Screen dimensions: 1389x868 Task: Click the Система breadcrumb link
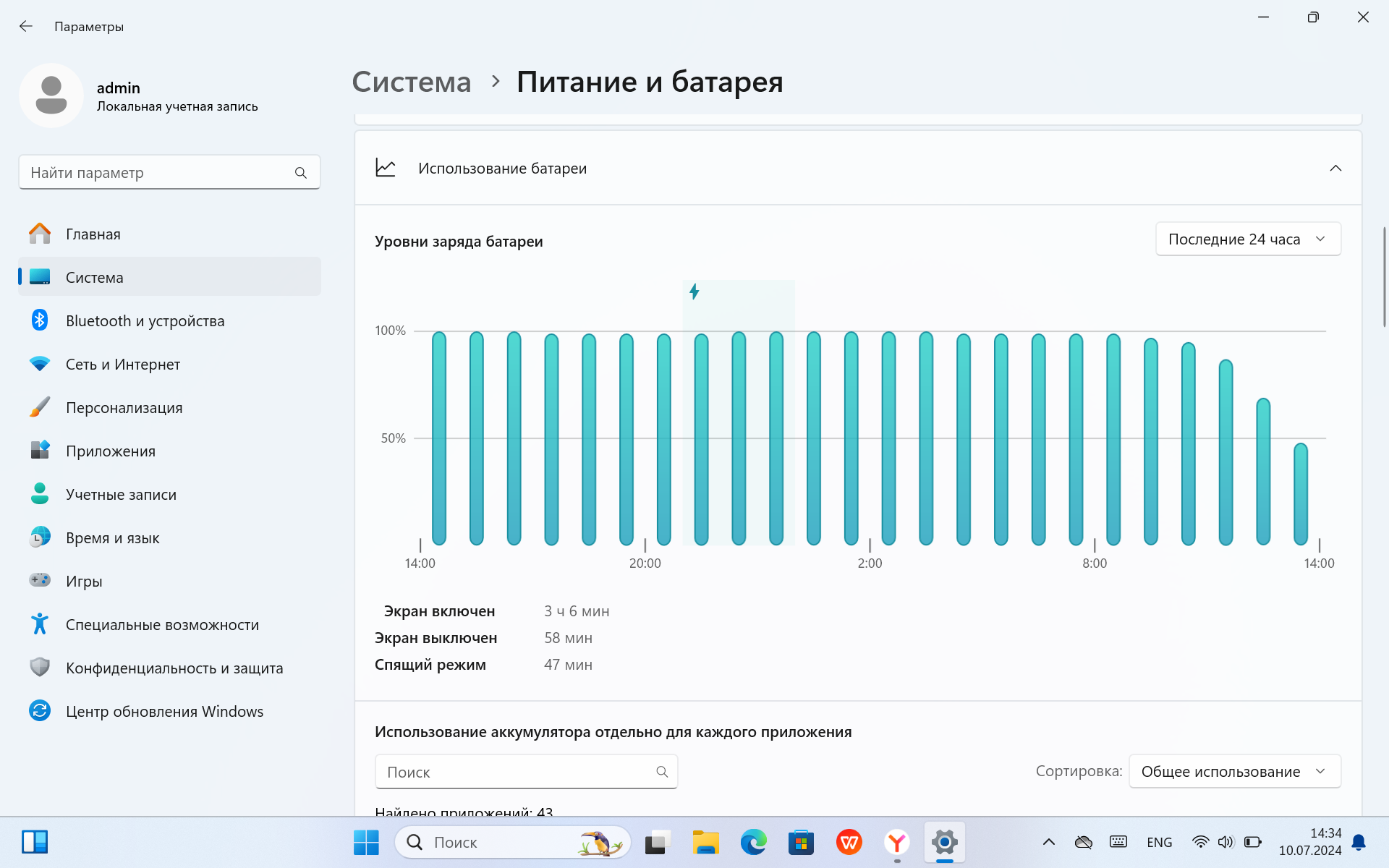[x=412, y=82]
